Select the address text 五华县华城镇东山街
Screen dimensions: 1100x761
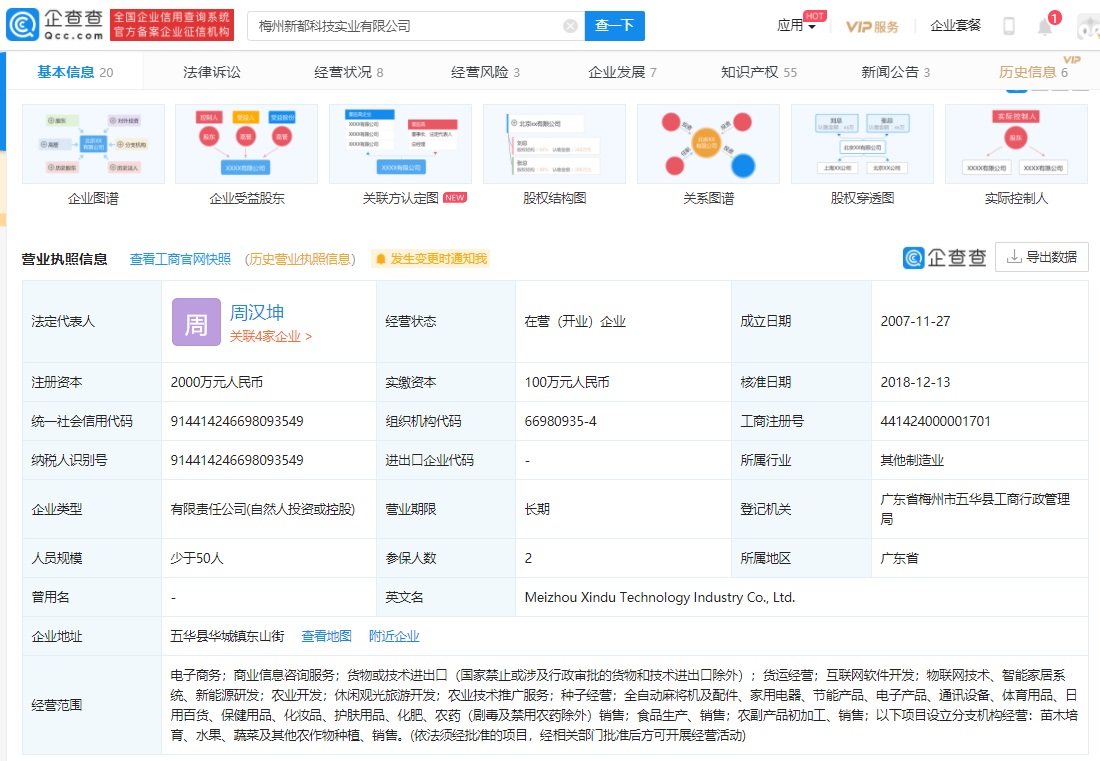point(227,636)
